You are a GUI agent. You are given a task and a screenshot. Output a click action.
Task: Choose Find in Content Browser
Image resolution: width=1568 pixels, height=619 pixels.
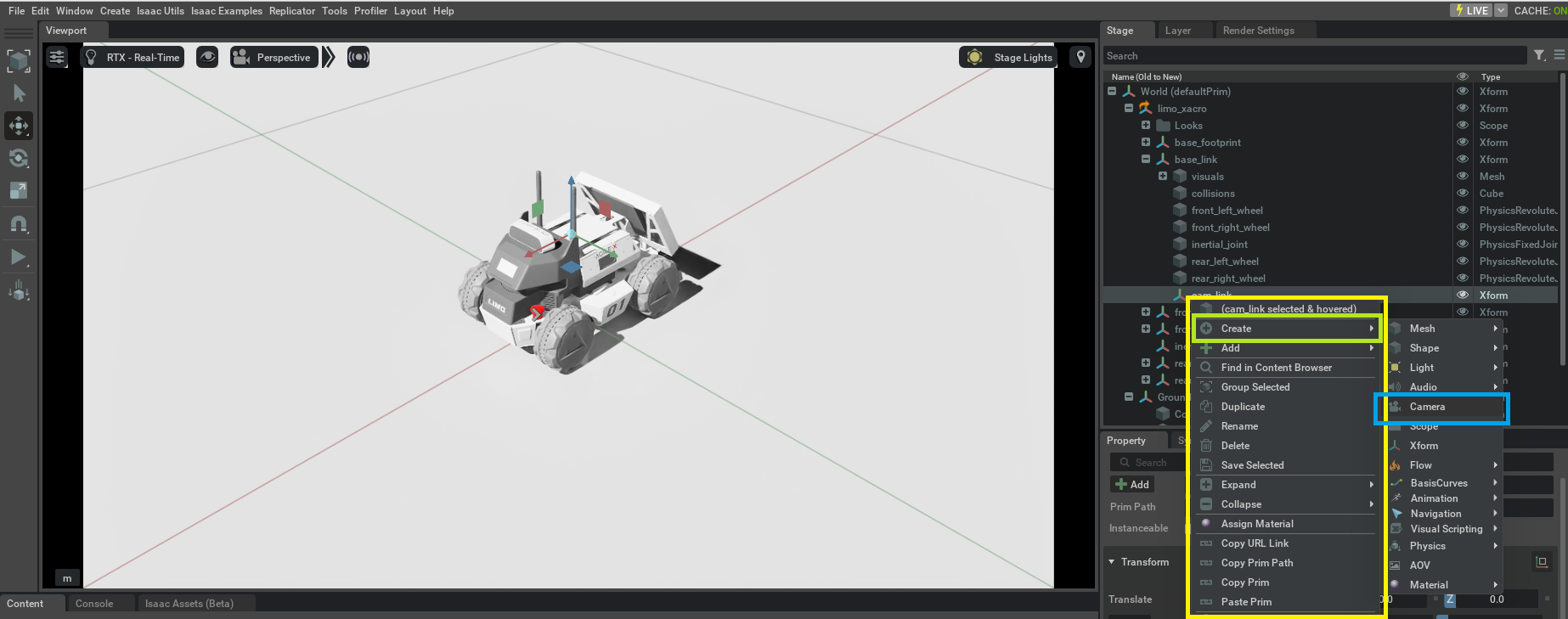[x=1285, y=368]
